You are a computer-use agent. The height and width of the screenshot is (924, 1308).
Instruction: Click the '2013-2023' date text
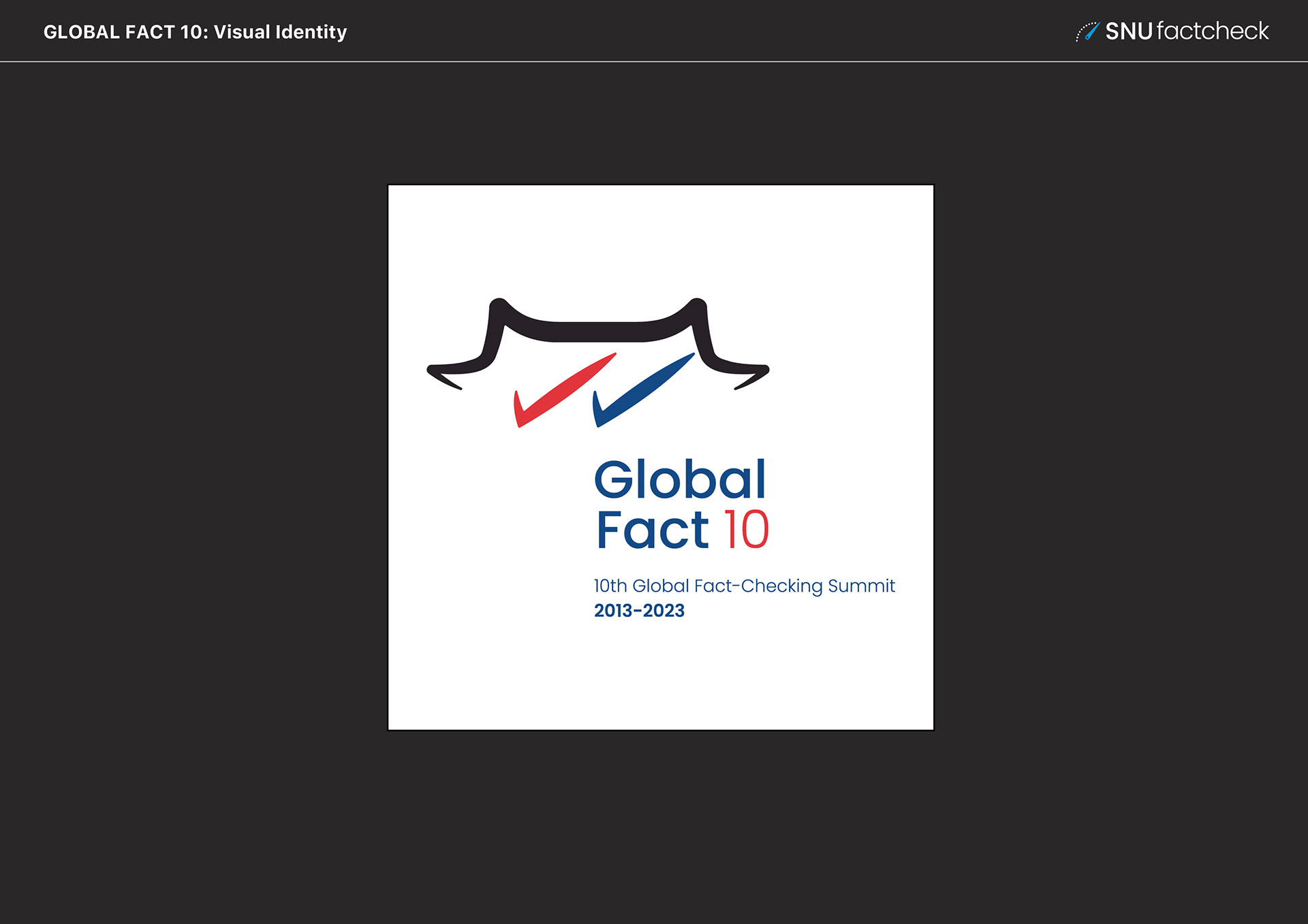tap(639, 611)
